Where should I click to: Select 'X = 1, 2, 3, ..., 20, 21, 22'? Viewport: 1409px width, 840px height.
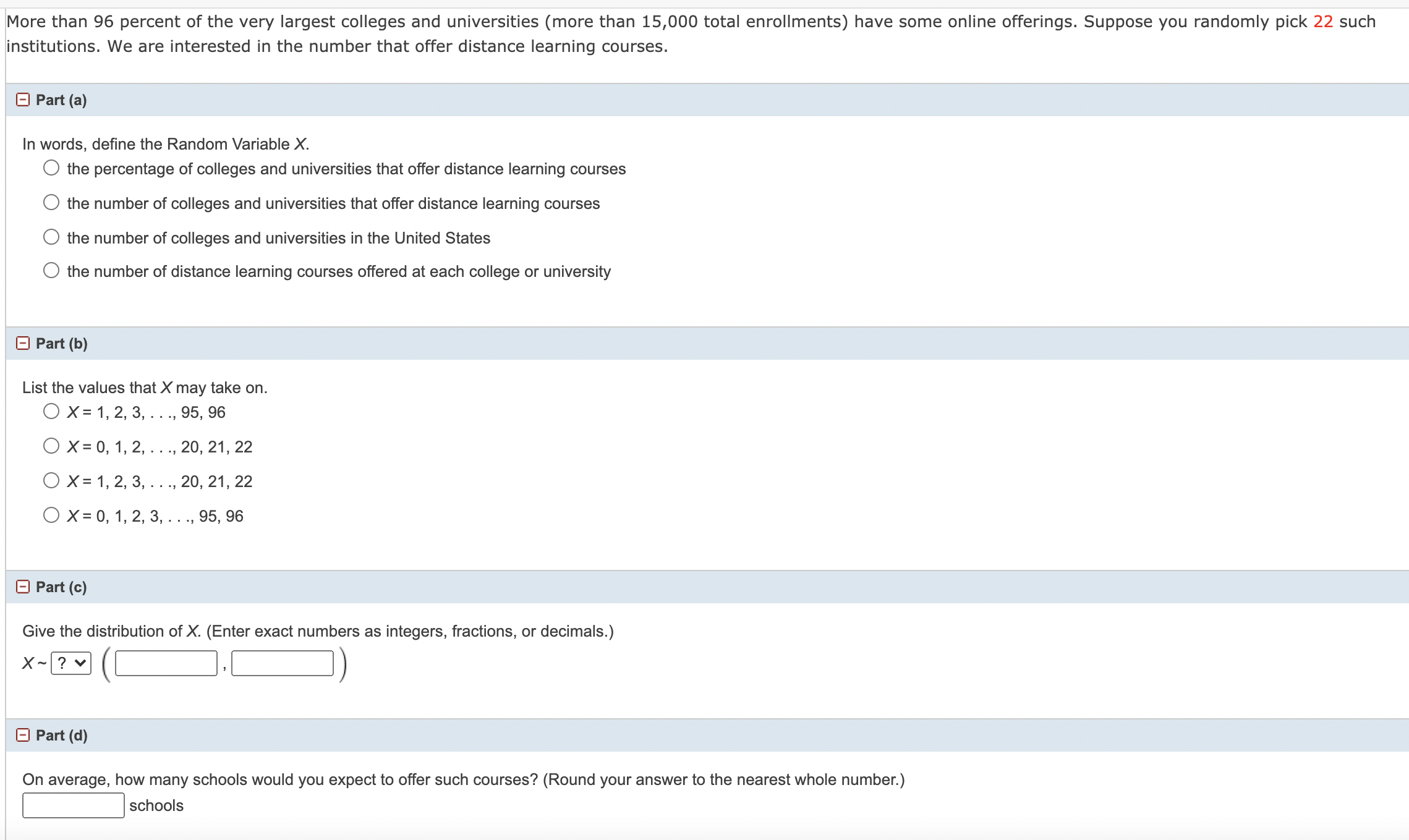52,480
